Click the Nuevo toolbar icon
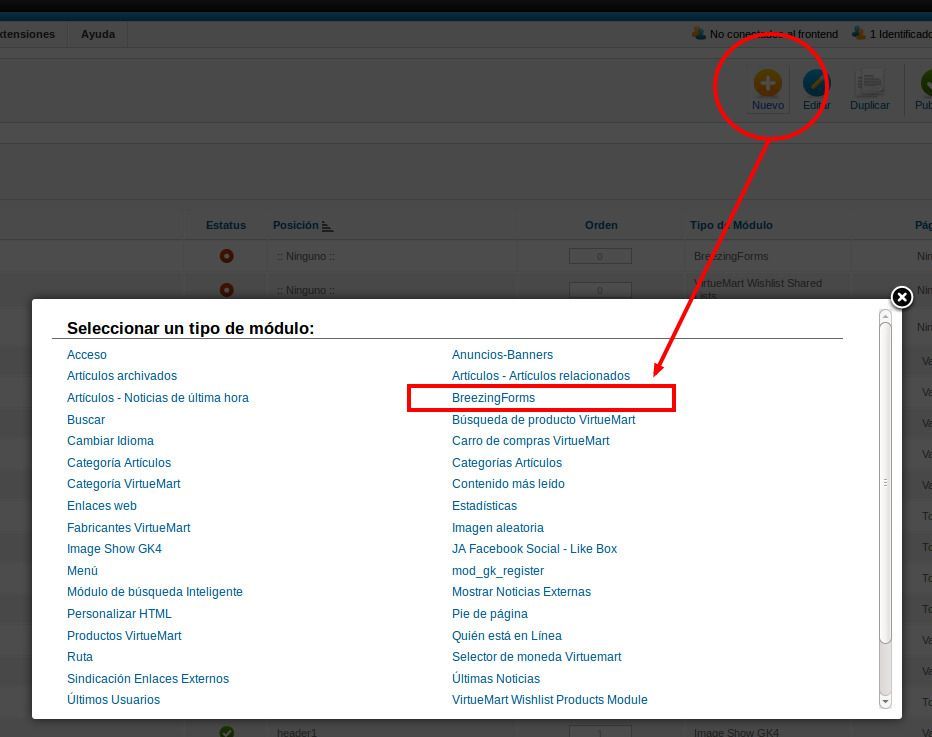This screenshot has width=932, height=737. (x=767, y=83)
